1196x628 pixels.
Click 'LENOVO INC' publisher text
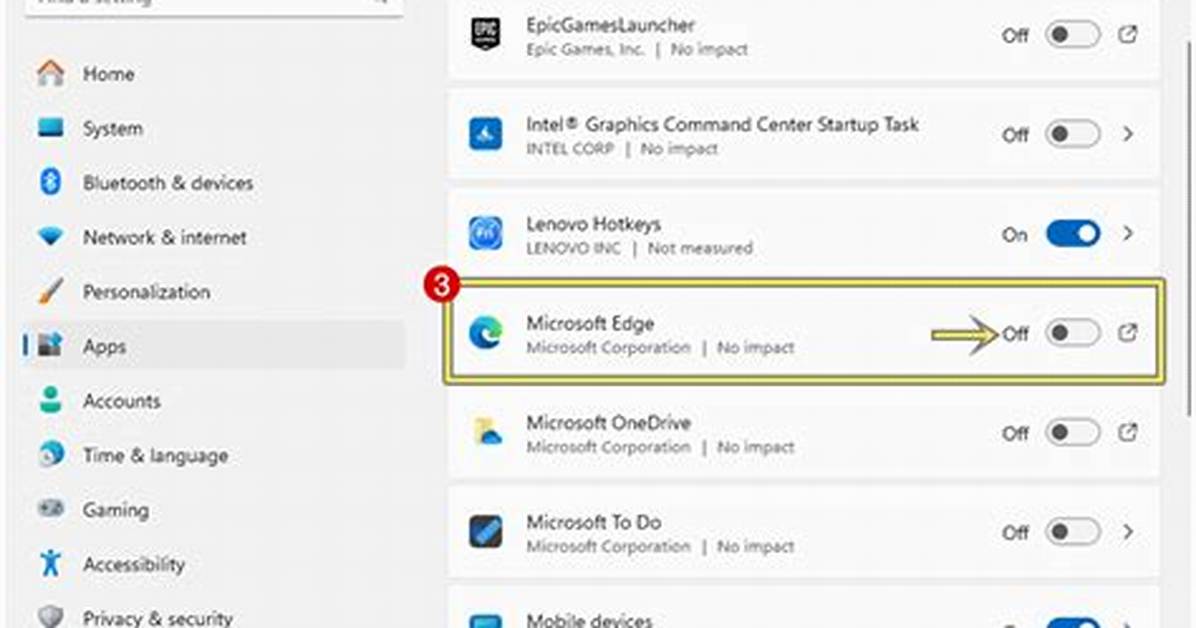click(x=574, y=248)
